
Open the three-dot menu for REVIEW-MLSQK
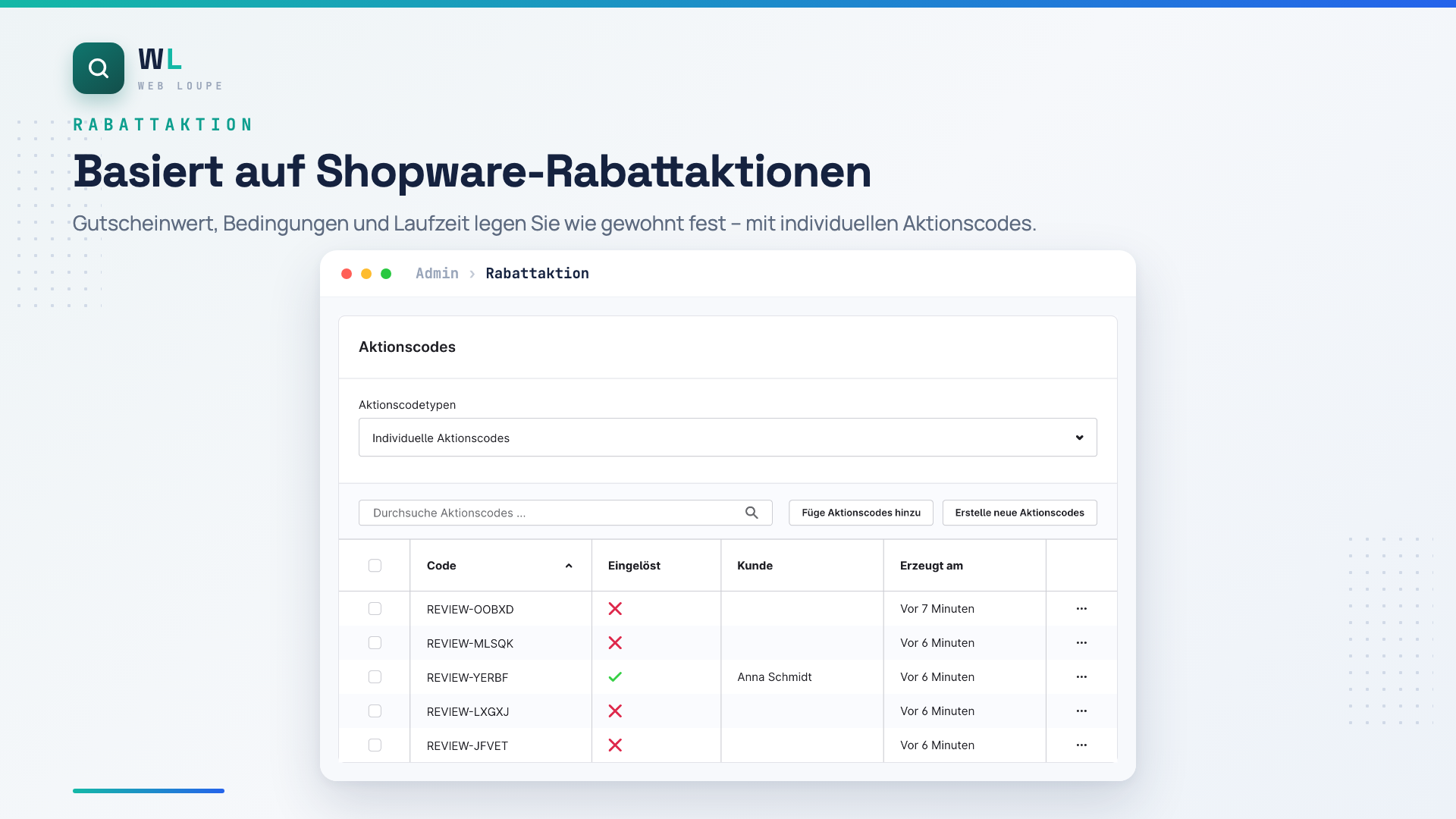point(1081,643)
